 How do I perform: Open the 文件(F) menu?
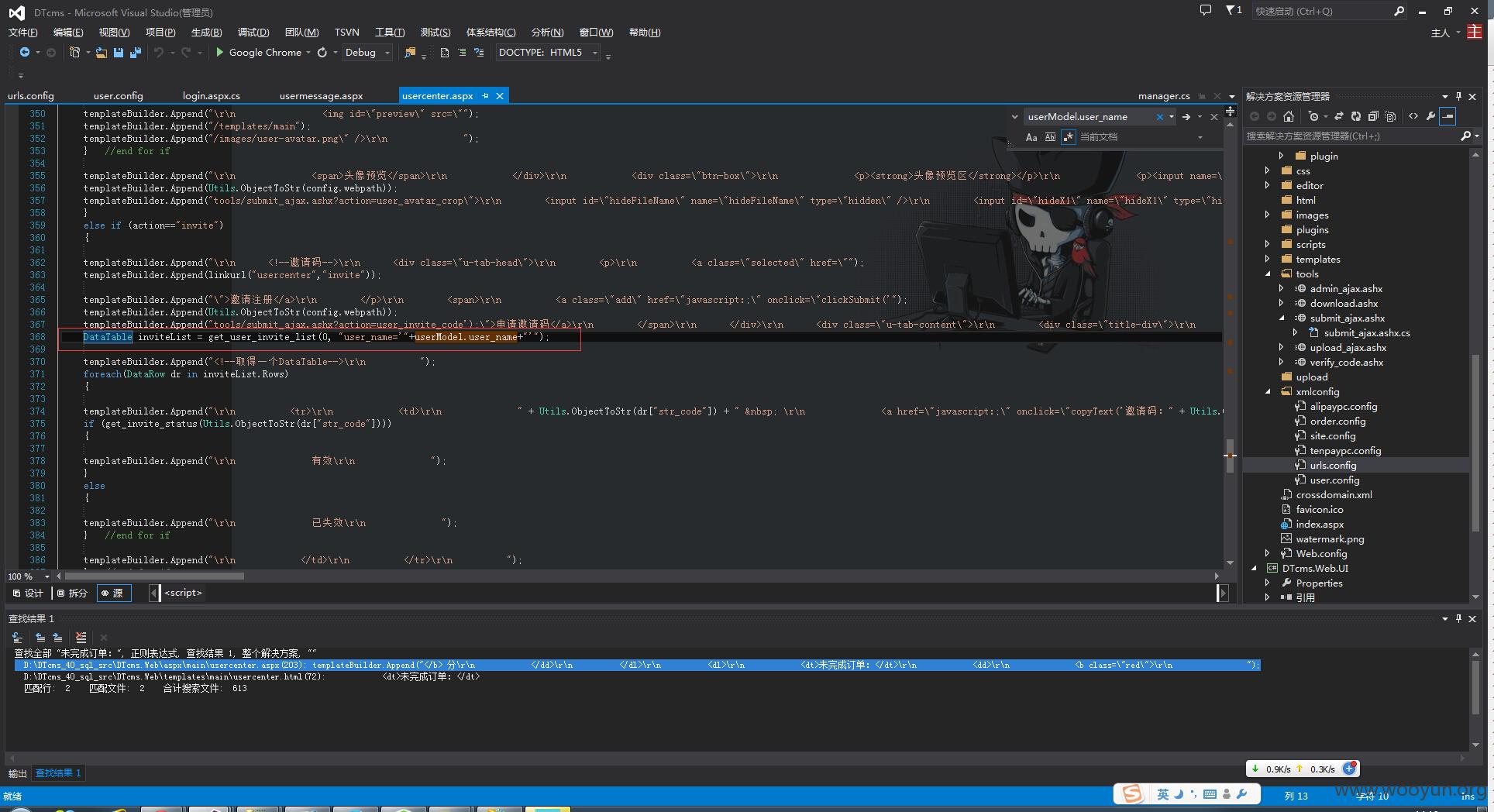[22, 32]
